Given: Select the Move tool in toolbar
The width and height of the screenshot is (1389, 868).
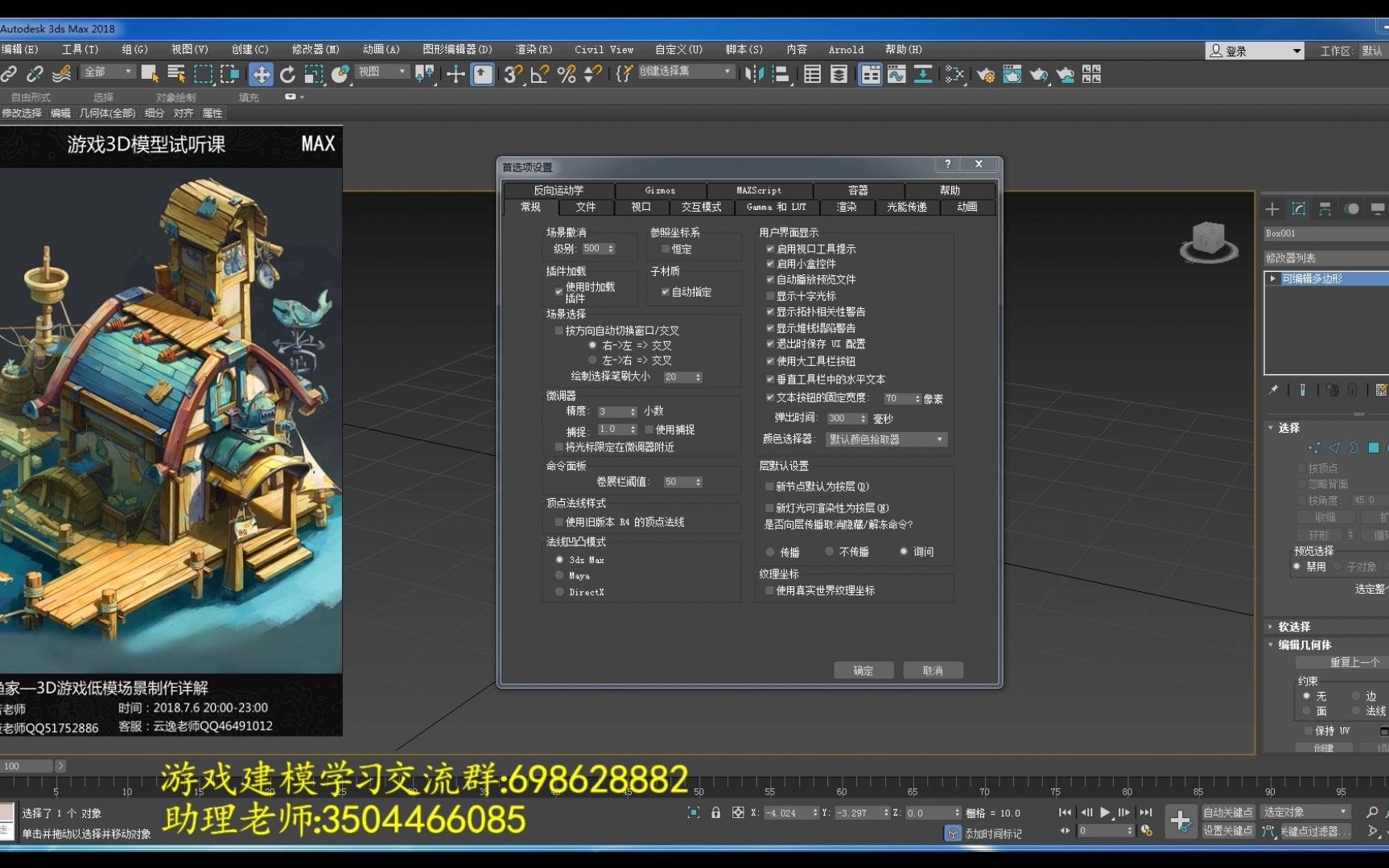Looking at the screenshot, I should [x=261, y=75].
